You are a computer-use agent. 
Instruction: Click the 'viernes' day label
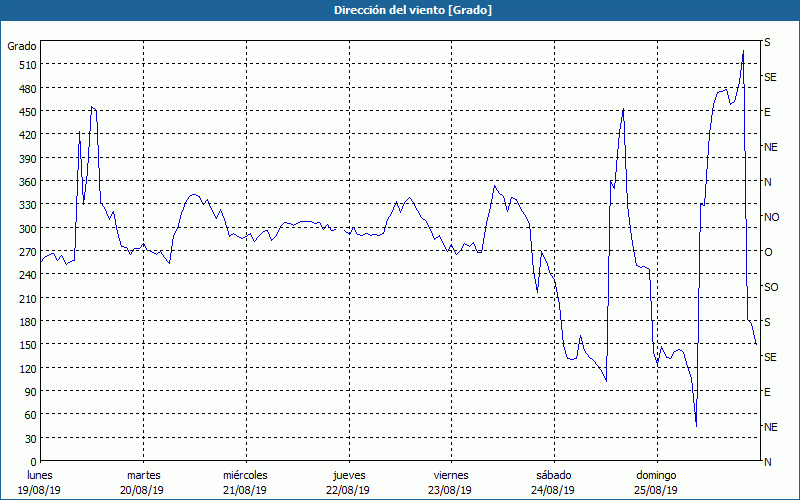(451, 475)
